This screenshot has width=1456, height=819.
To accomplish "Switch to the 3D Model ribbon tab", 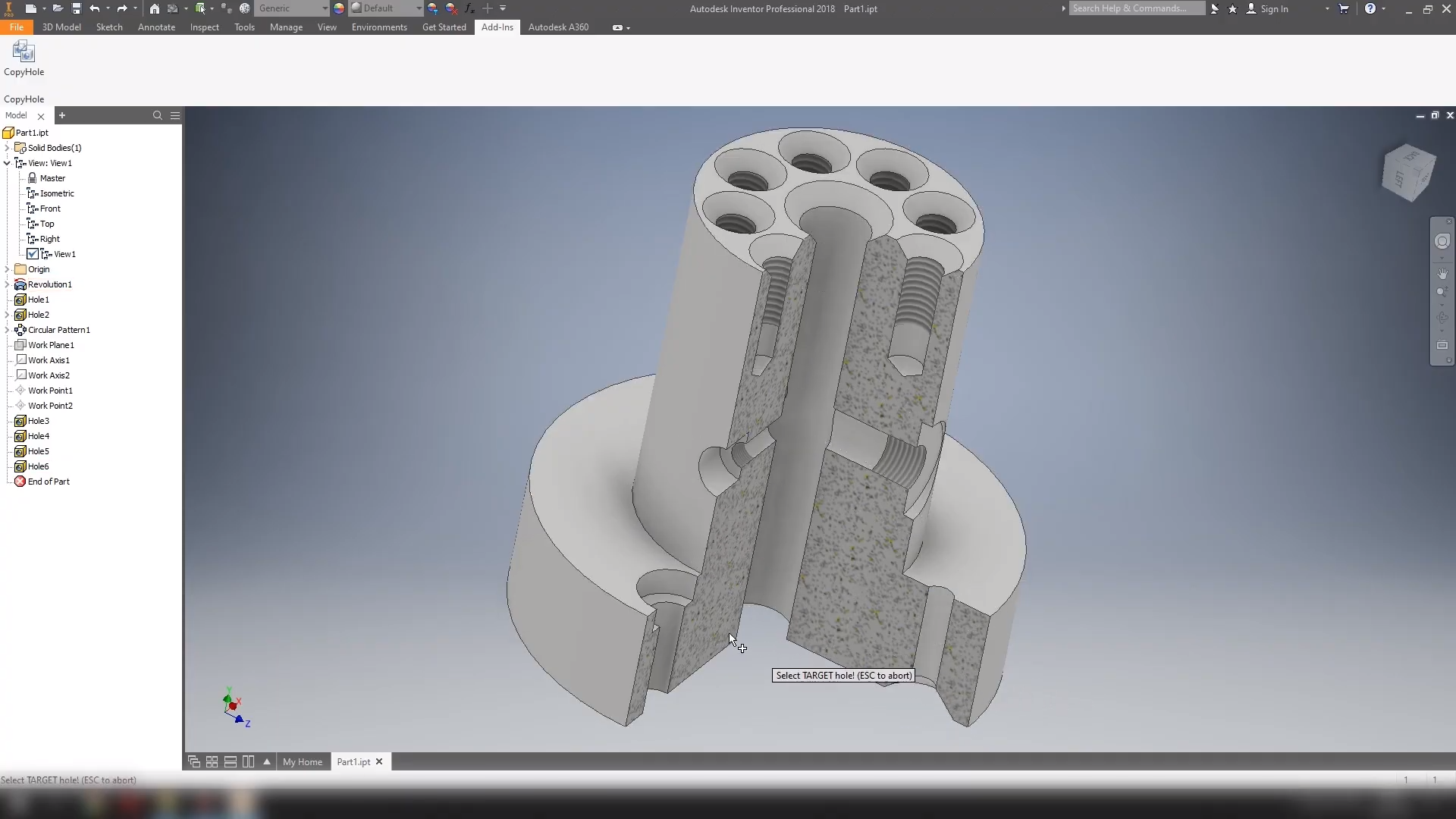I will [x=61, y=27].
